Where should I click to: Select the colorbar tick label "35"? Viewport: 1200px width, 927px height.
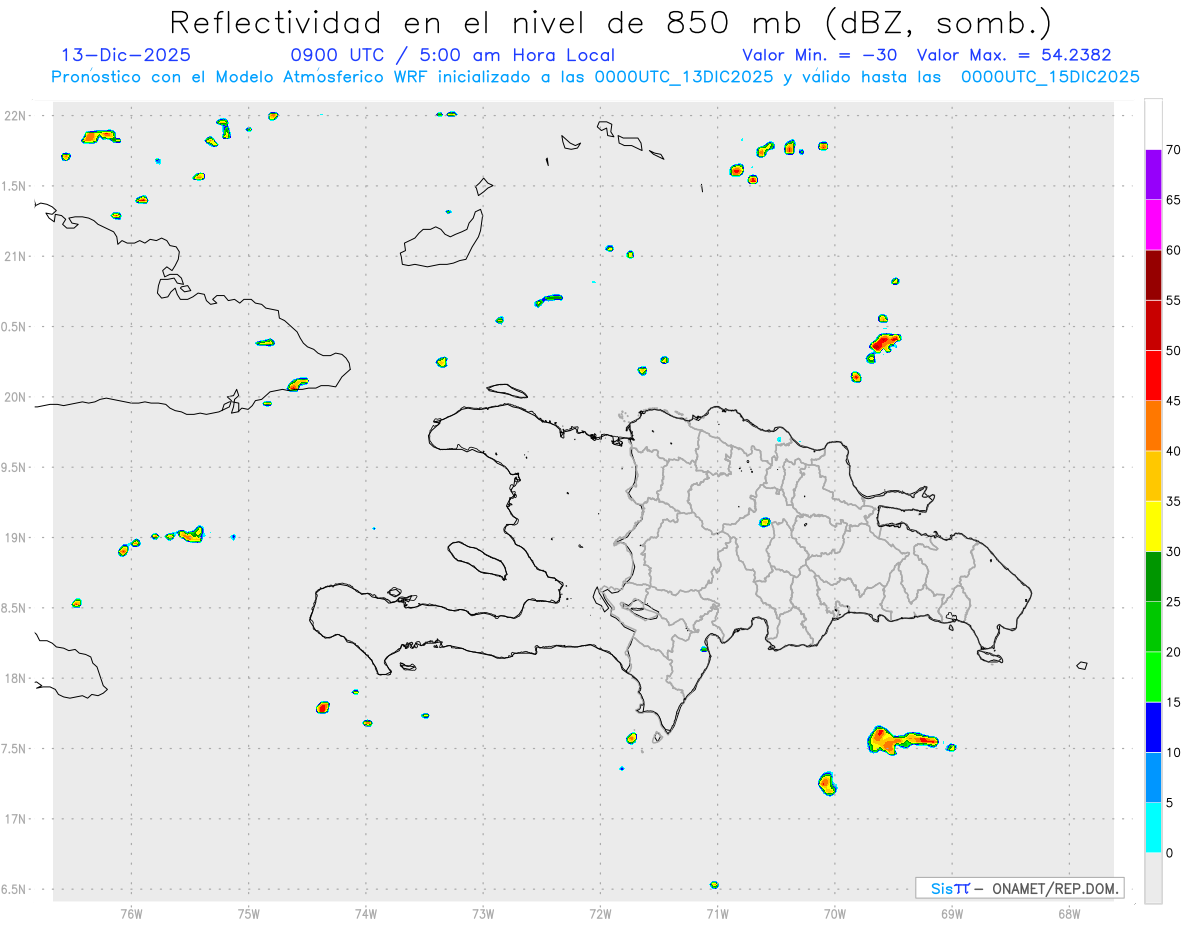[x=1173, y=501]
